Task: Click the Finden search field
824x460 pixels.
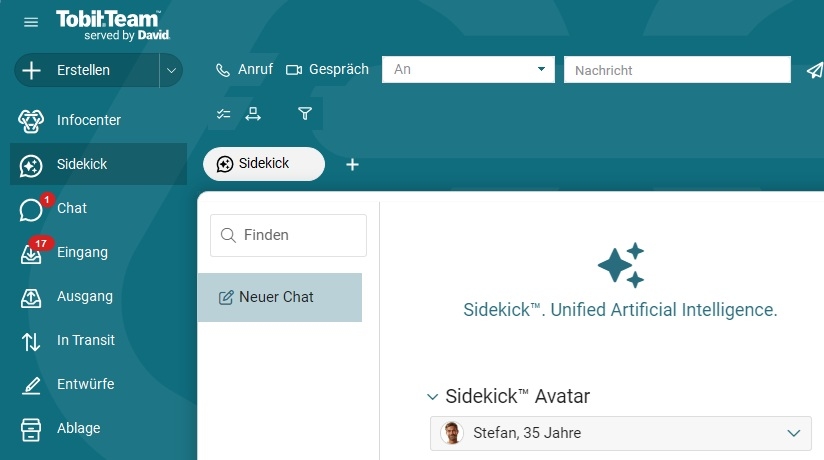Action: click(289, 235)
